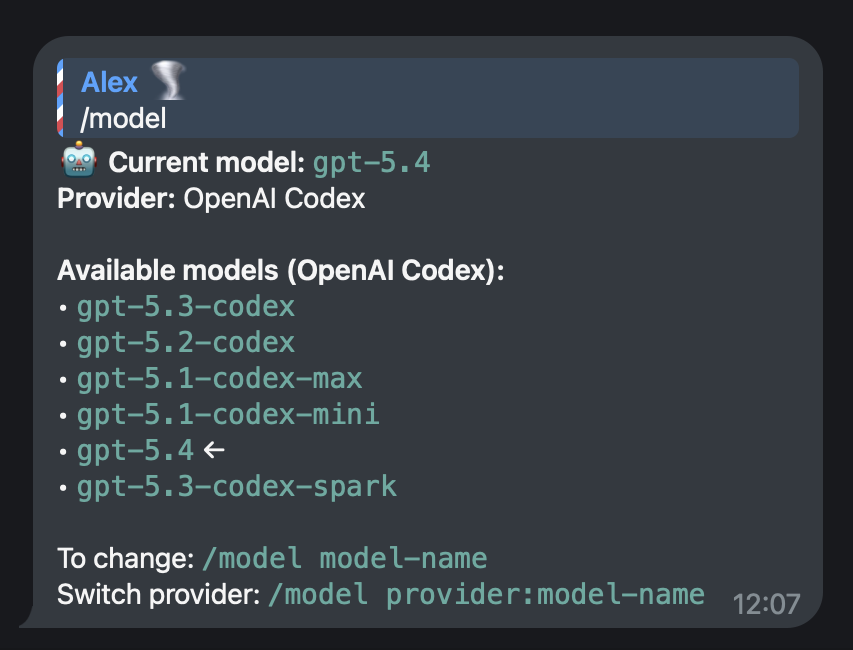The image size is (853, 650).
Task: Click the robot emoji icon
Action: click(79, 160)
